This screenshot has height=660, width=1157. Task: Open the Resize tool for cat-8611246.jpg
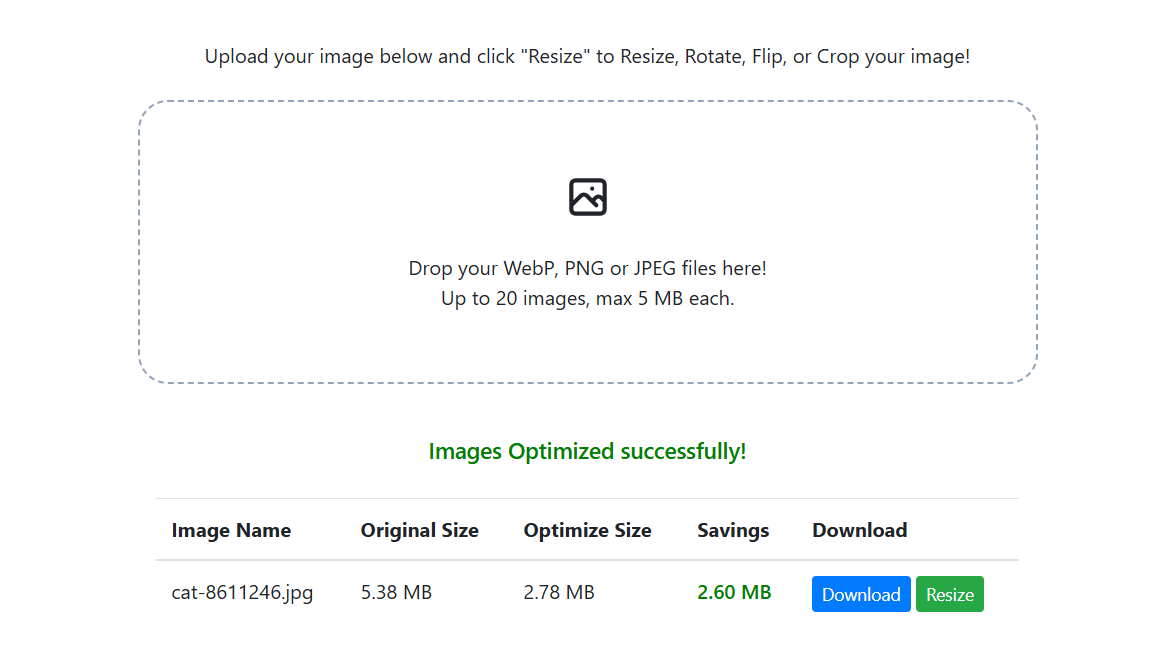[949, 594]
